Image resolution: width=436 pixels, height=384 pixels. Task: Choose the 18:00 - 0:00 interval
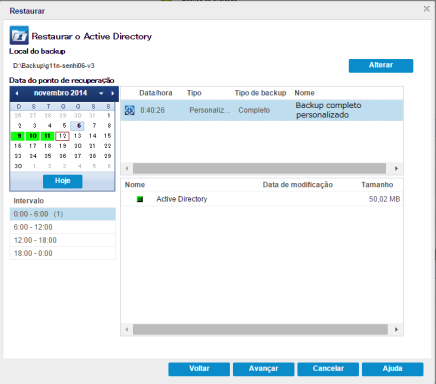coord(63,253)
